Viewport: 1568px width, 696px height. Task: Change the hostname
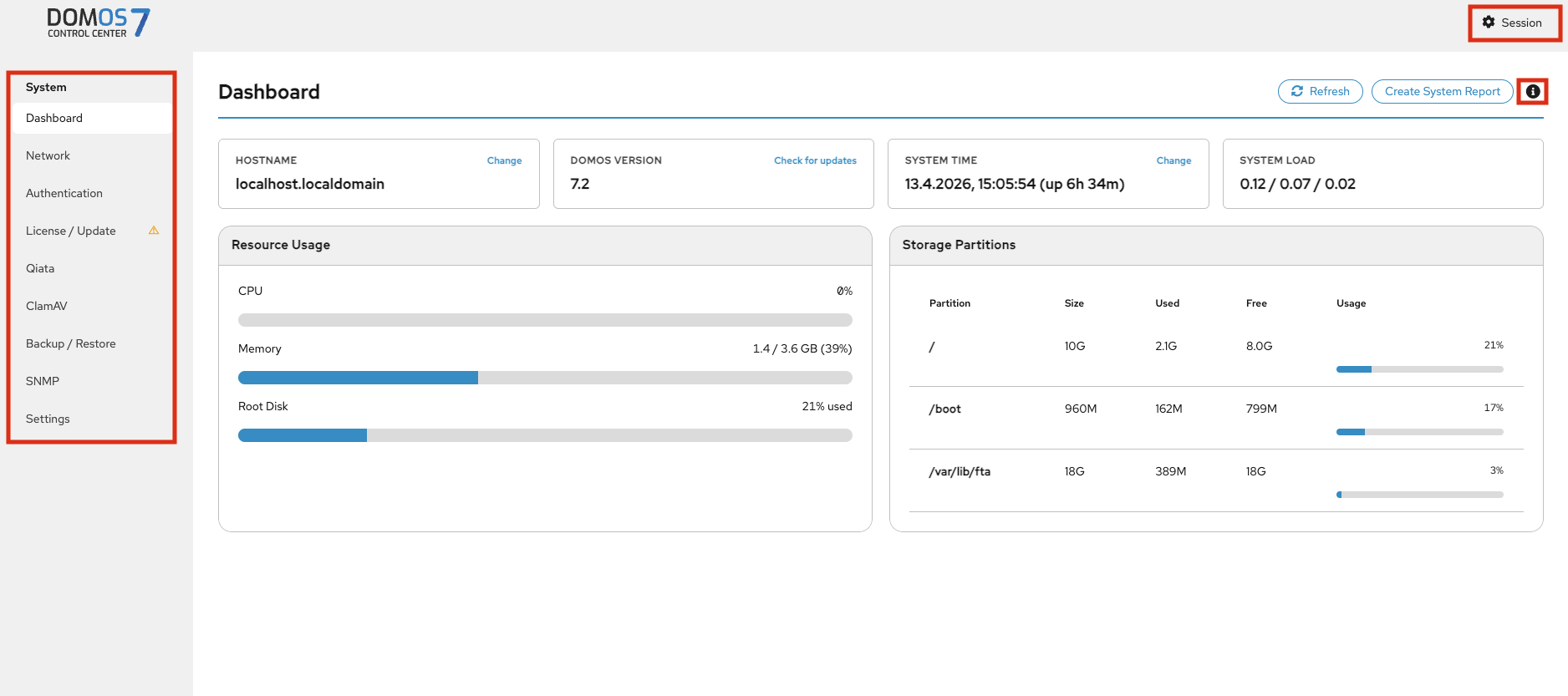[x=504, y=160]
